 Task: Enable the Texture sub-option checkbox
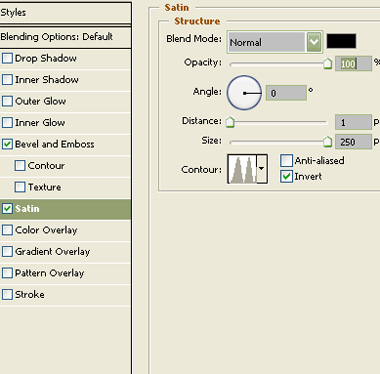coord(20,187)
